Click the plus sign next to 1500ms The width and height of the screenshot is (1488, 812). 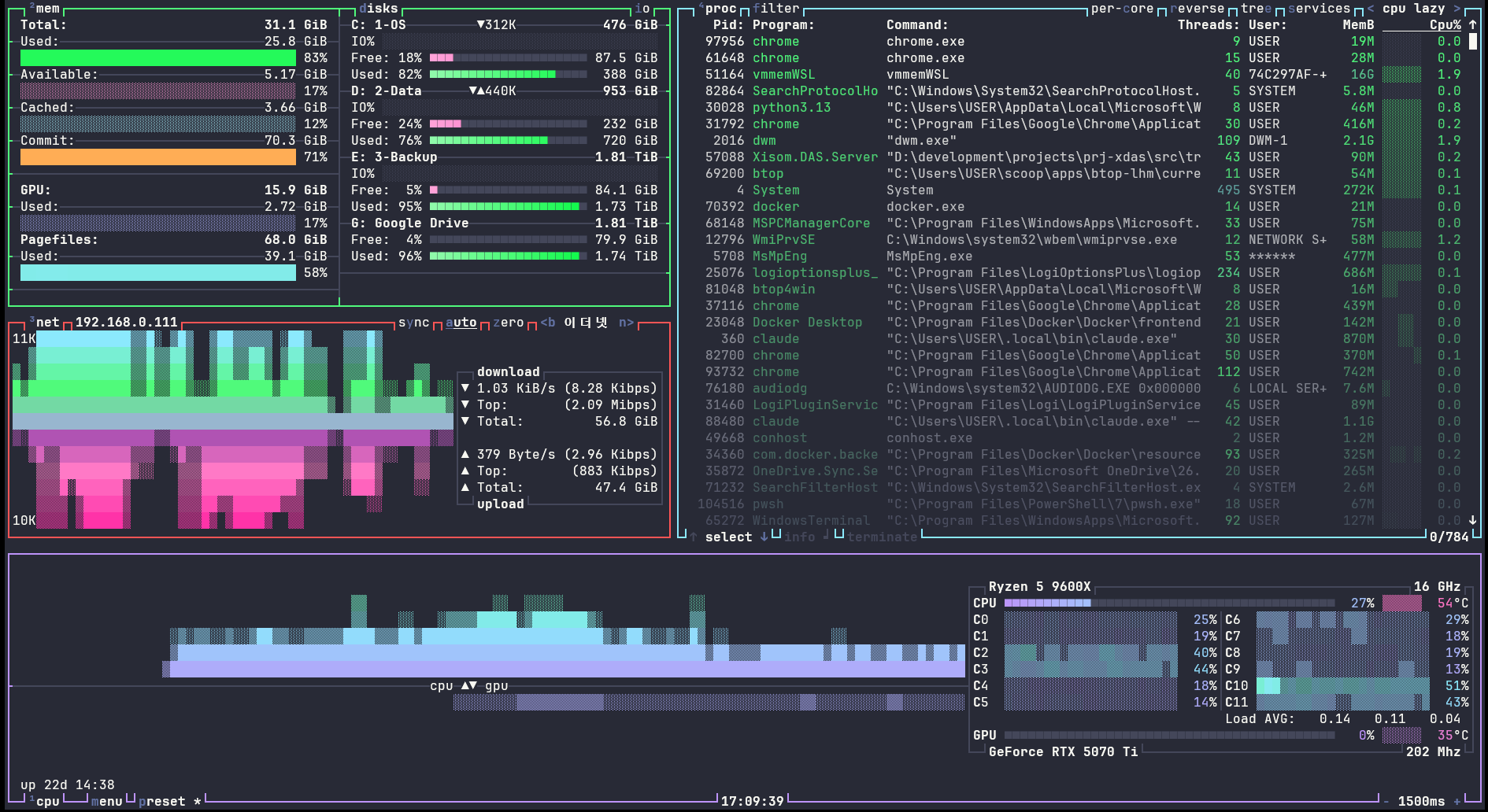[1457, 801]
